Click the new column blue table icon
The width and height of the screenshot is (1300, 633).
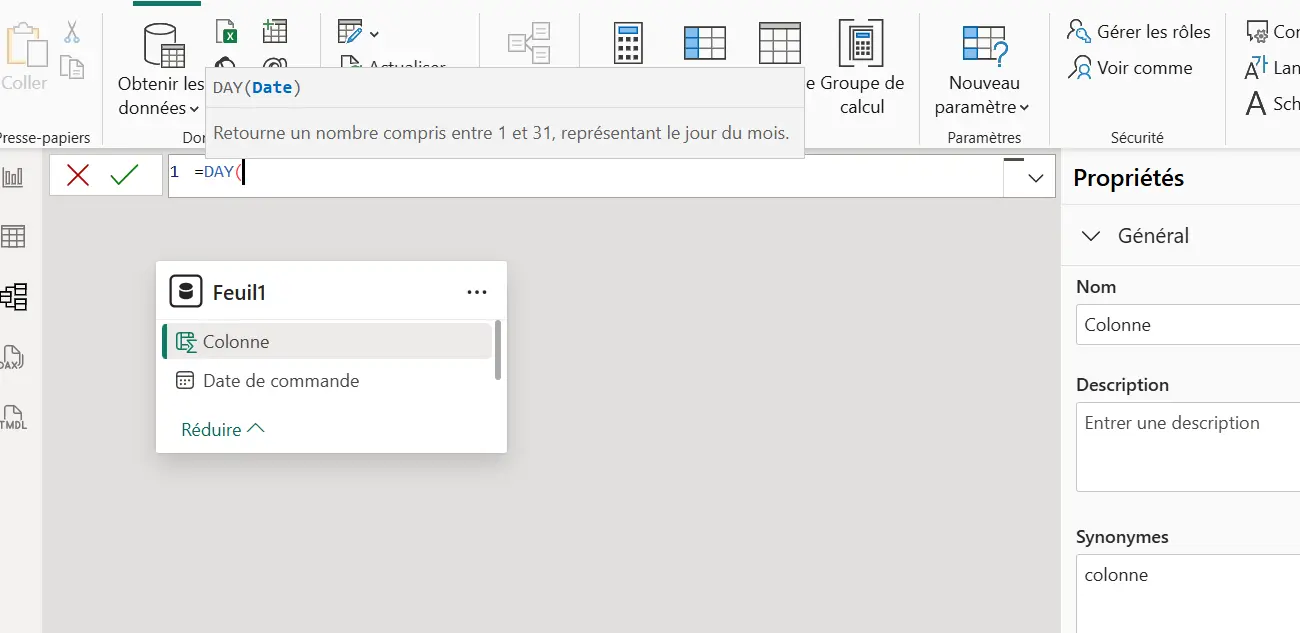705,45
